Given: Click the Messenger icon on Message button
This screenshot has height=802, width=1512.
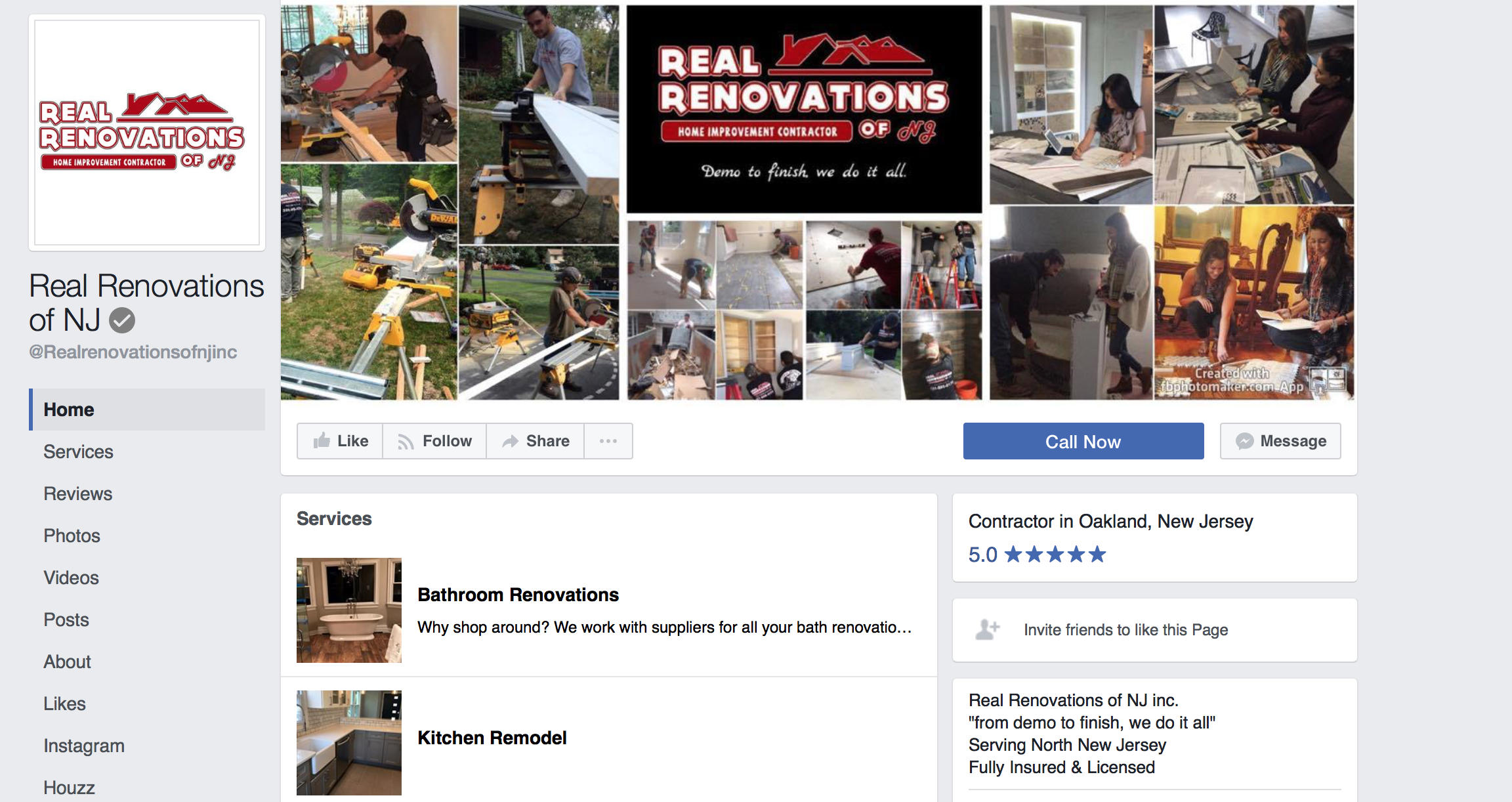Looking at the screenshot, I should click(x=1244, y=441).
